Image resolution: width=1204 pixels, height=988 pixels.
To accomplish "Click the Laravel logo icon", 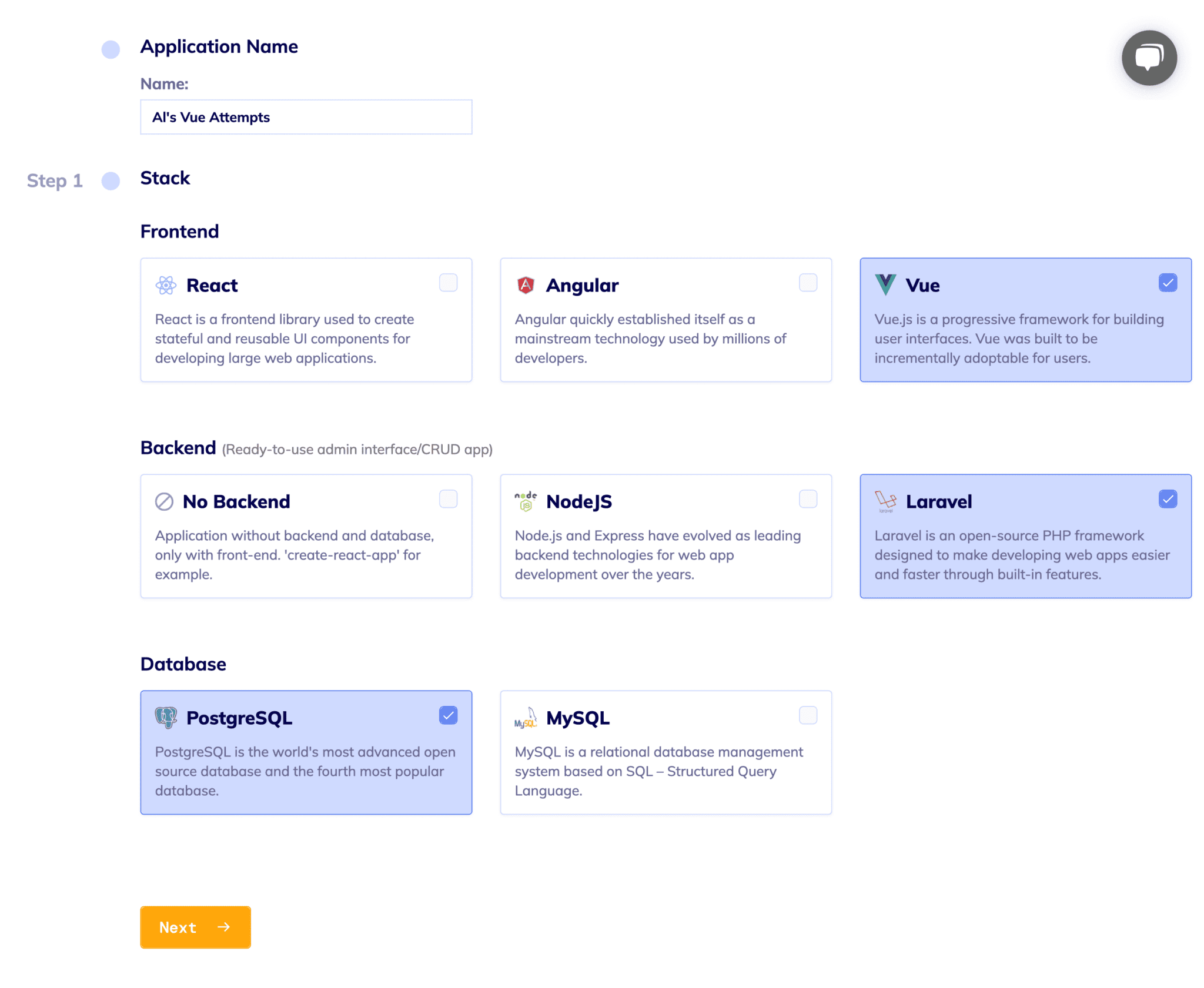I will (x=885, y=501).
